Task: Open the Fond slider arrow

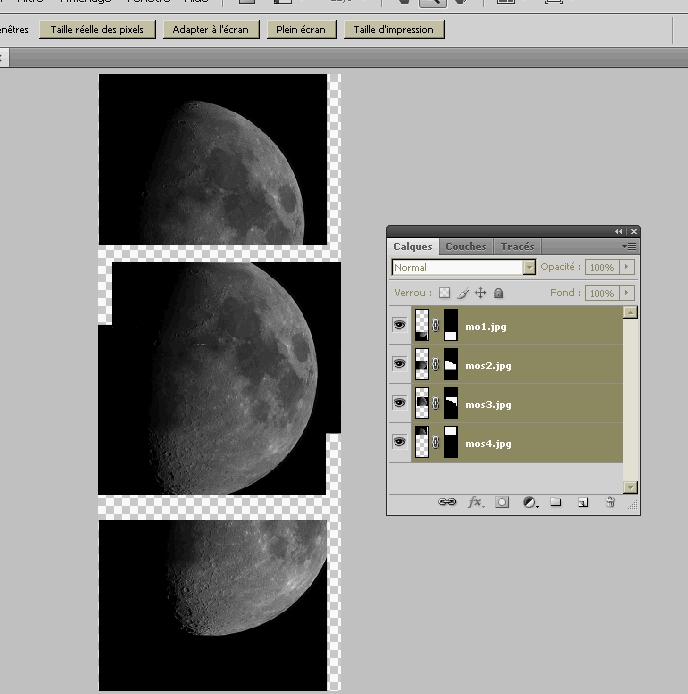Action: pos(626,293)
